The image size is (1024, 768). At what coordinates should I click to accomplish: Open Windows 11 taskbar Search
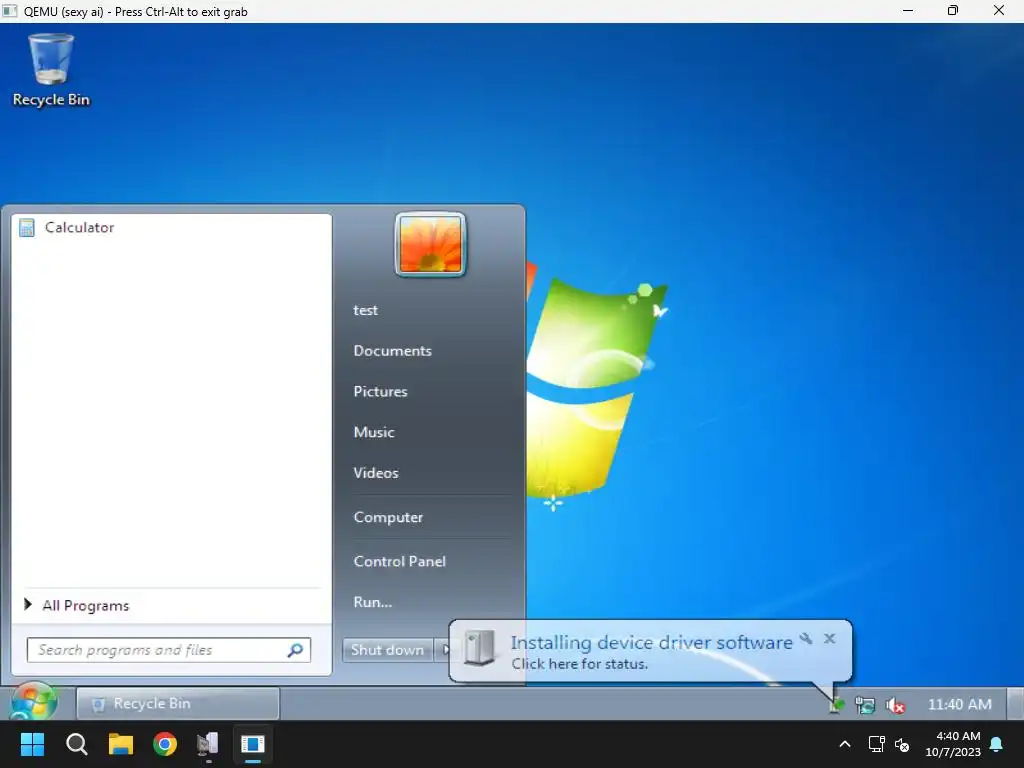point(76,744)
